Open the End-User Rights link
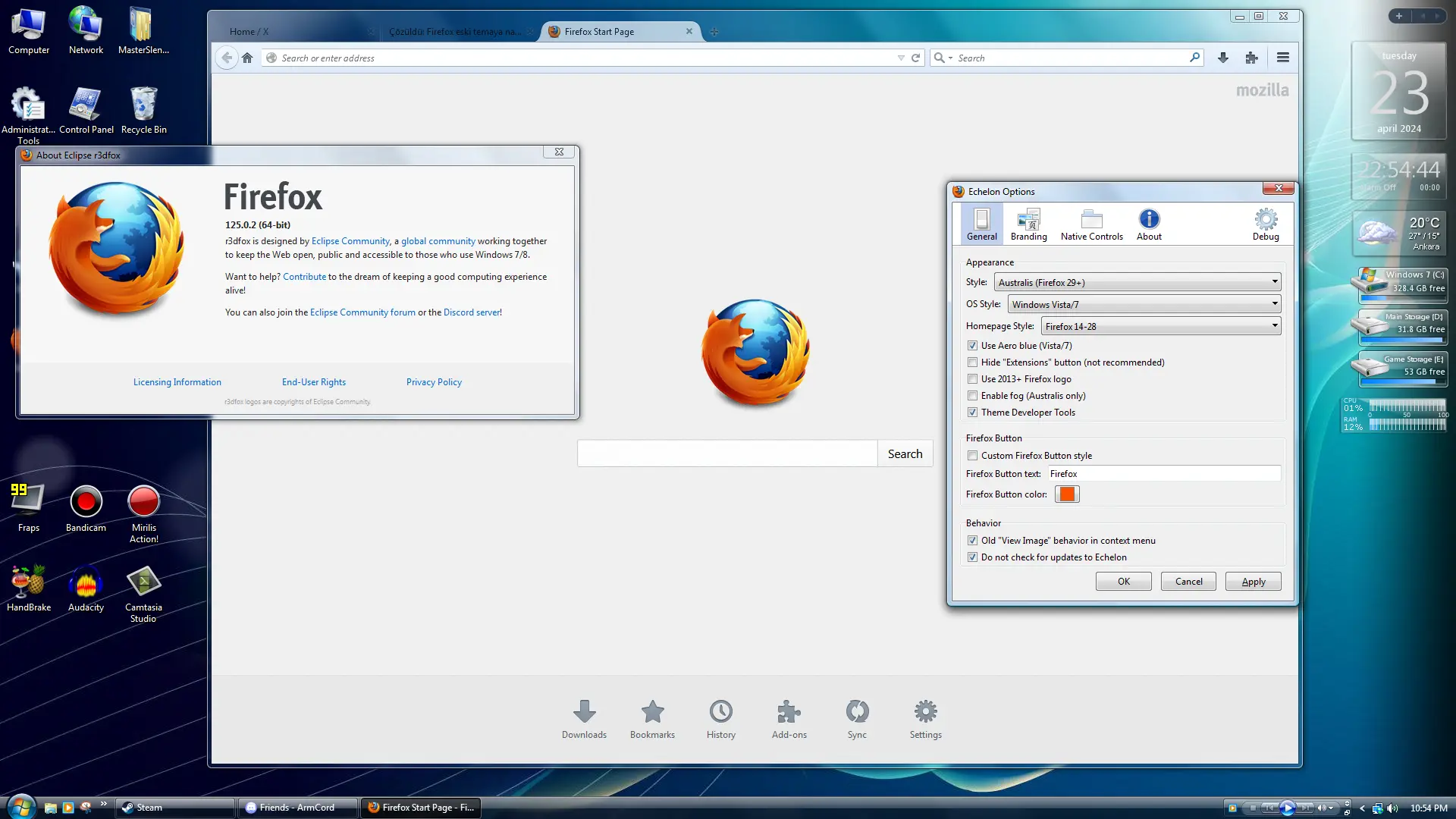Image resolution: width=1456 pixels, height=819 pixels. [x=314, y=382]
